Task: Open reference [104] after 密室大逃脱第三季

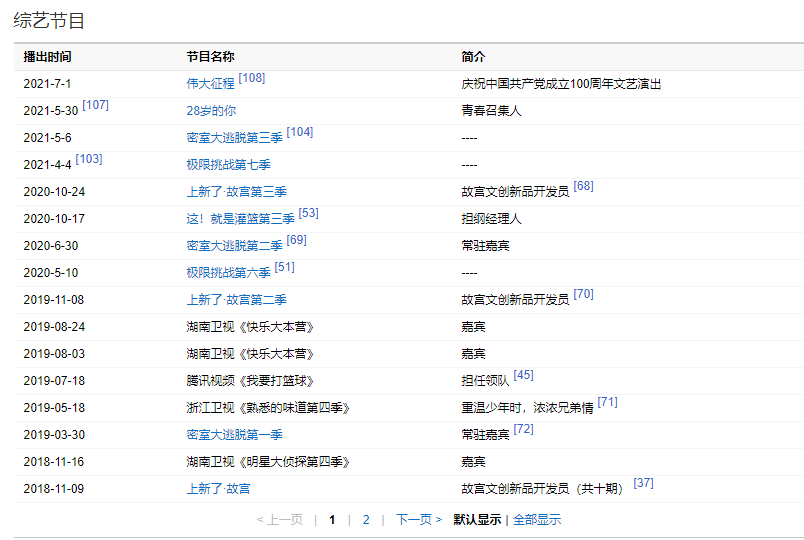Action: coord(300,132)
